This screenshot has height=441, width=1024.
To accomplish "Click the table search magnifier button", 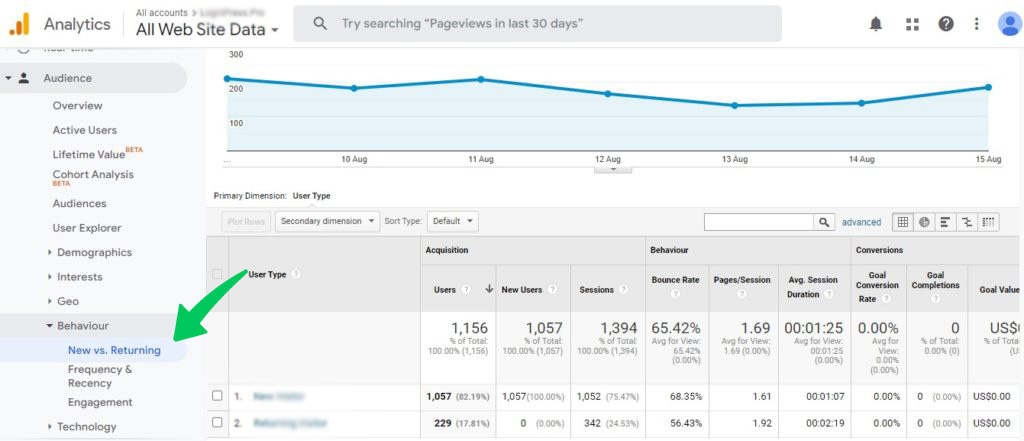I will (824, 222).
